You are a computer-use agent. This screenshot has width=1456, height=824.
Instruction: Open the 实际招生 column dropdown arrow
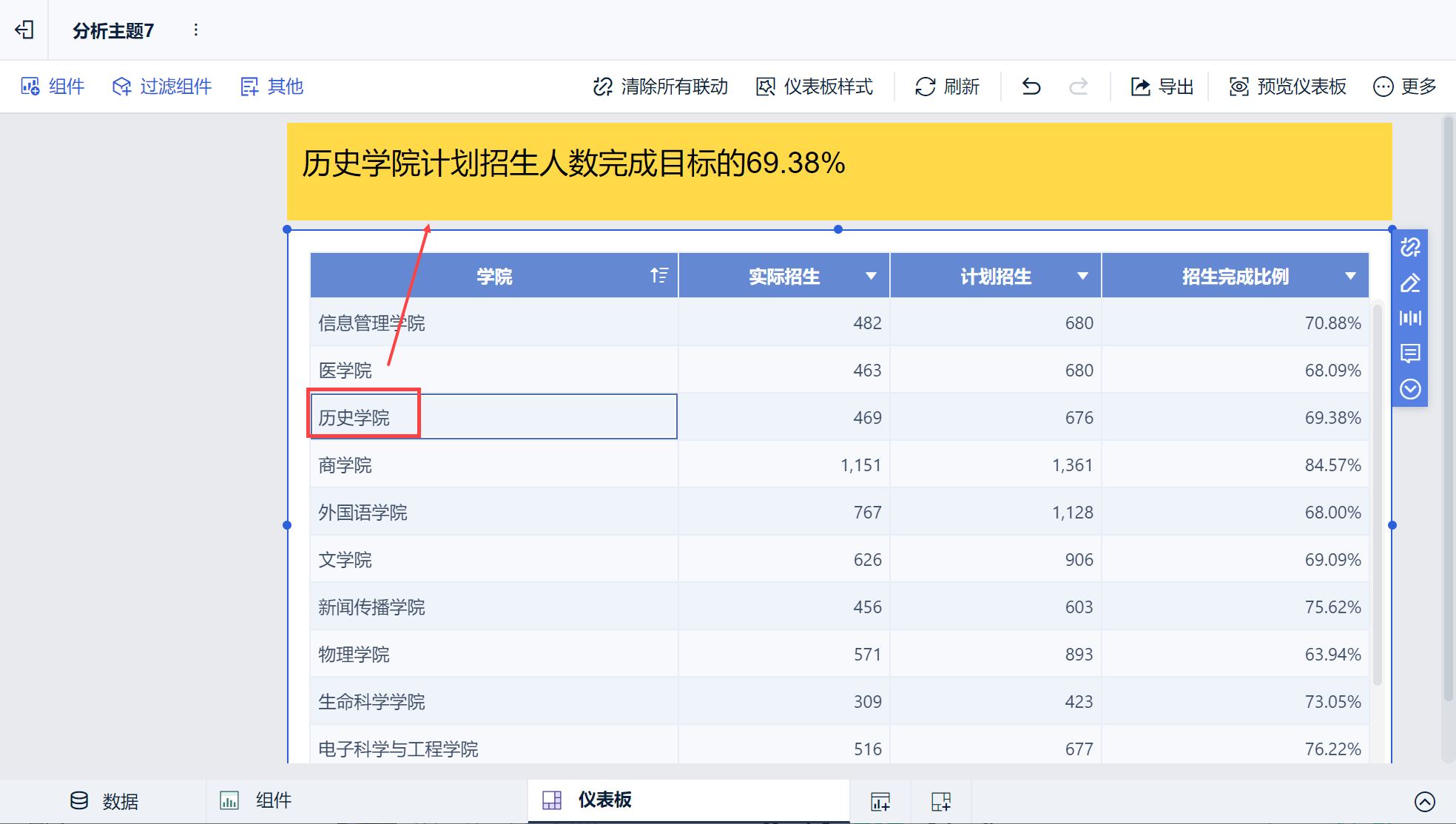pyautogui.click(x=871, y=276)
